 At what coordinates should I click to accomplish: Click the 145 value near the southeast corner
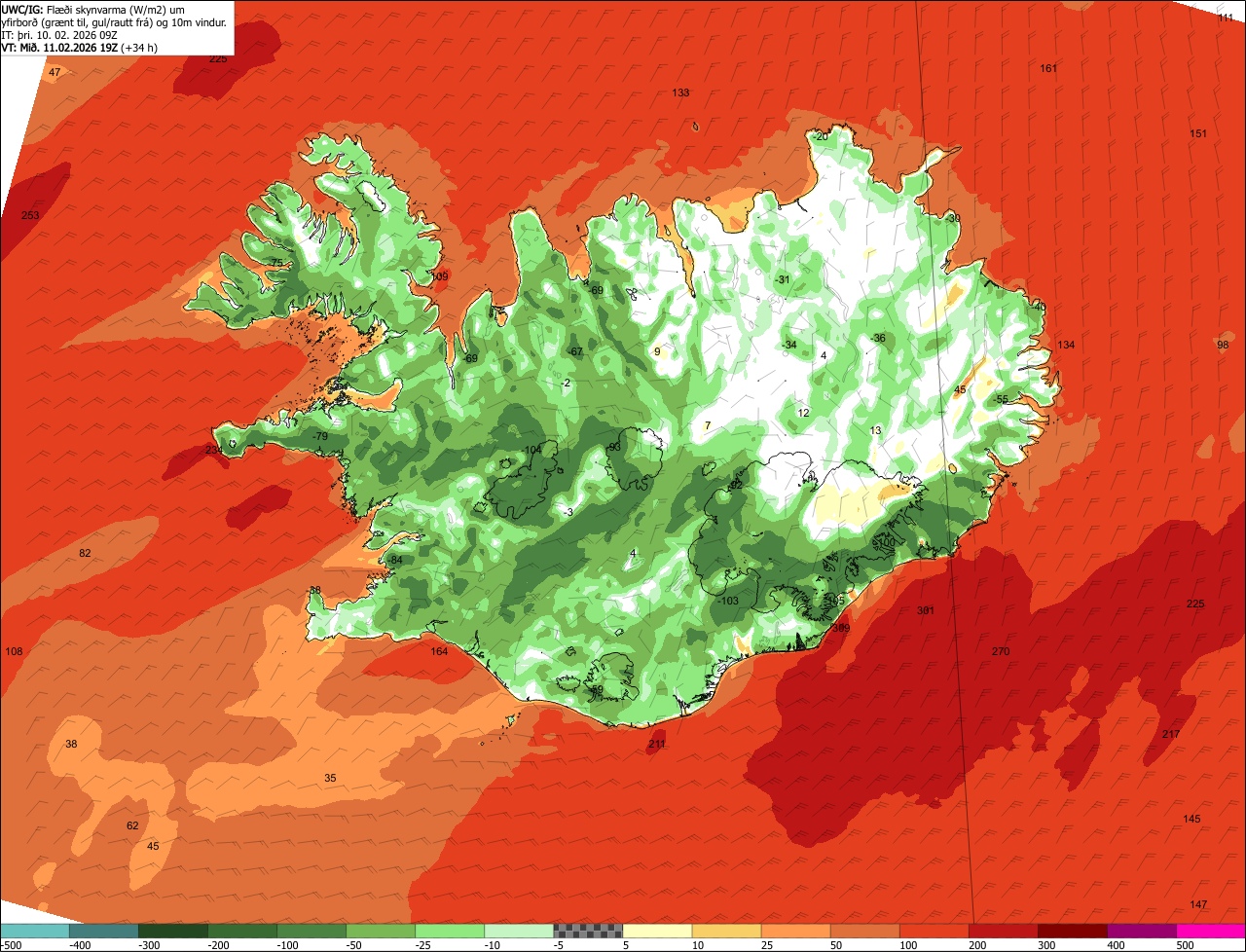[1192, 819]
